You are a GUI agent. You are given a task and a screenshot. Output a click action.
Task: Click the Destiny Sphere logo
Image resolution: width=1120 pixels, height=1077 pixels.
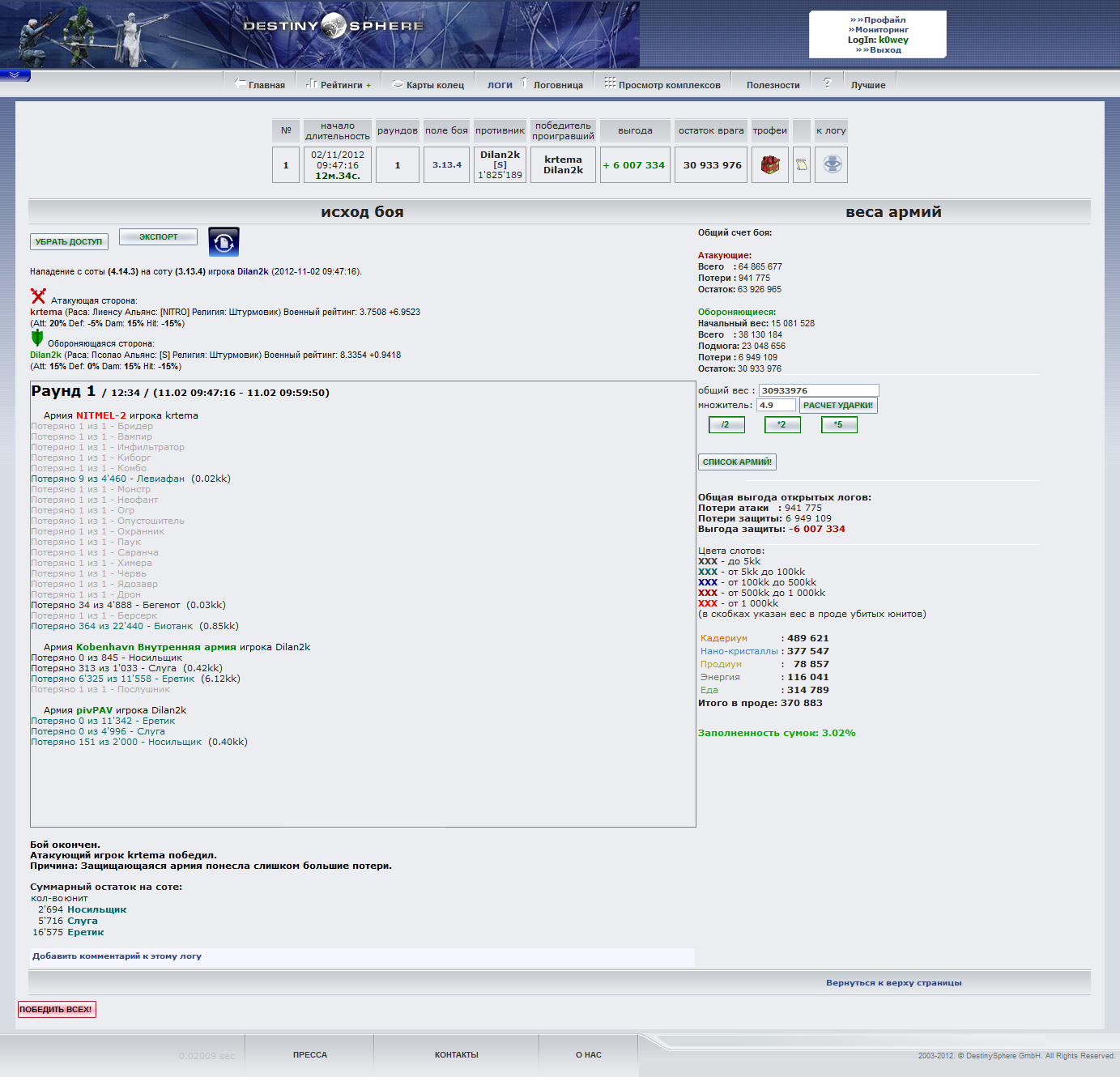(334, 26)
